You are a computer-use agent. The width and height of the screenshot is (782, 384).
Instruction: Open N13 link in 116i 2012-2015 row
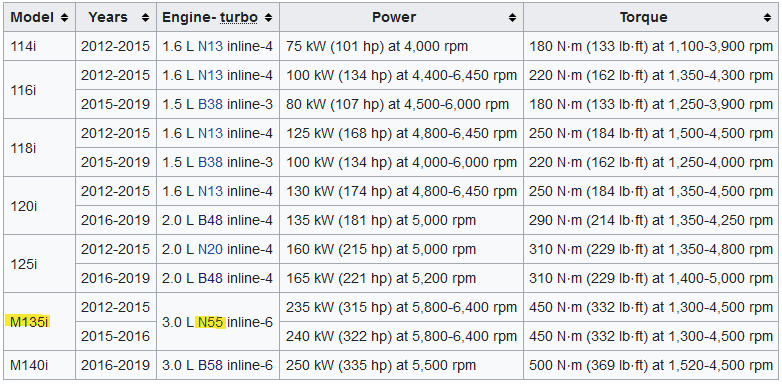click(x=210, y=75)
